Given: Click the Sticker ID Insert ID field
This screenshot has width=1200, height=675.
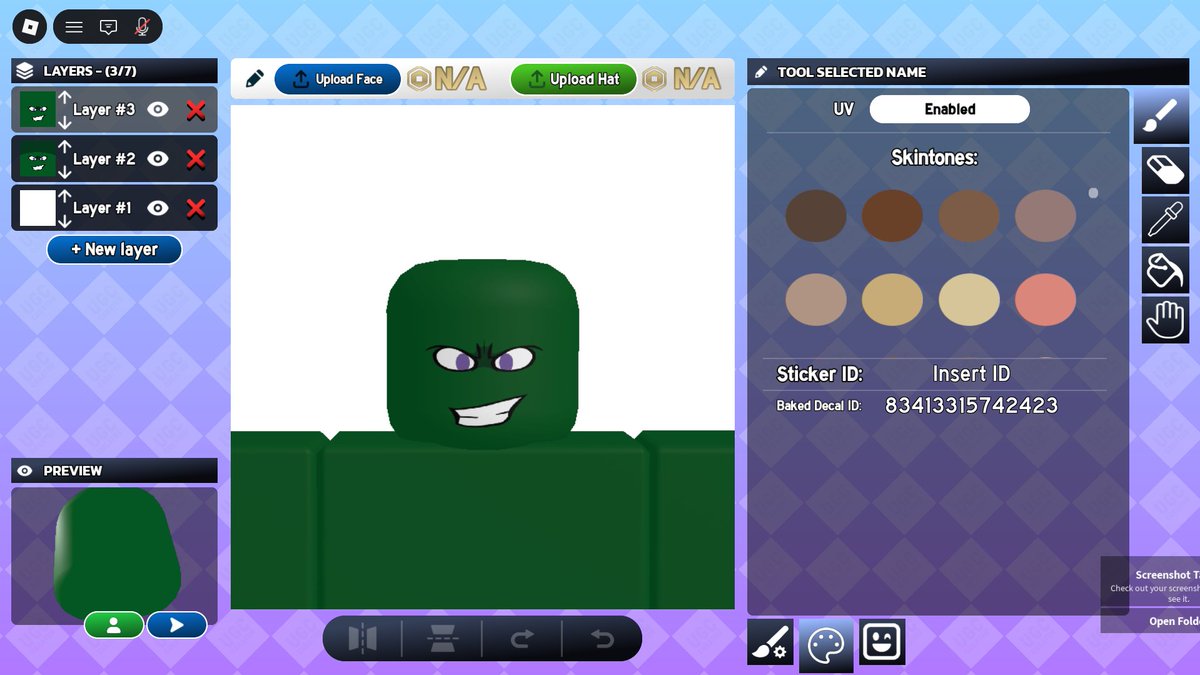Looking at the screenshot, I should (971, 374).
